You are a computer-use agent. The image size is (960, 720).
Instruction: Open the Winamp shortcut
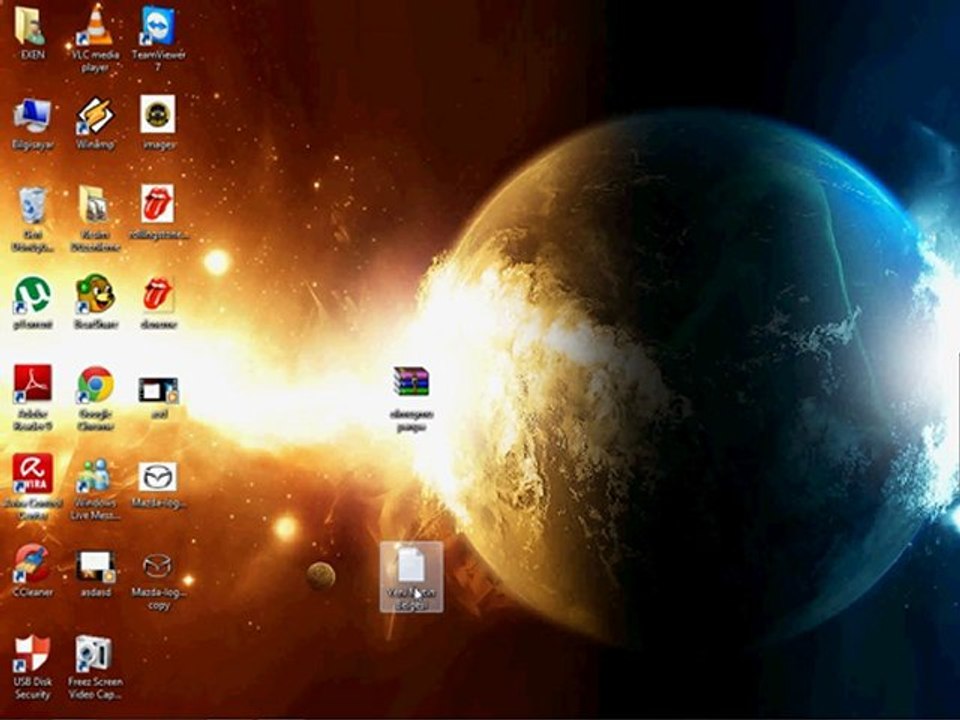95,115
